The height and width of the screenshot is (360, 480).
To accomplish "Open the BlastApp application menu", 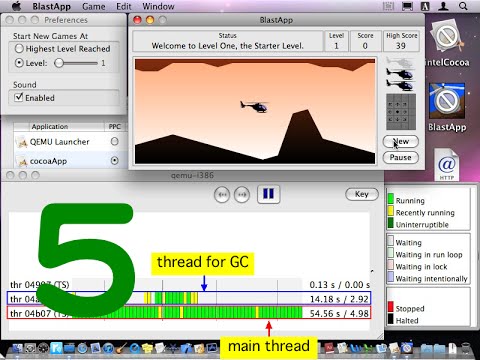I will [x=51, y=6].
